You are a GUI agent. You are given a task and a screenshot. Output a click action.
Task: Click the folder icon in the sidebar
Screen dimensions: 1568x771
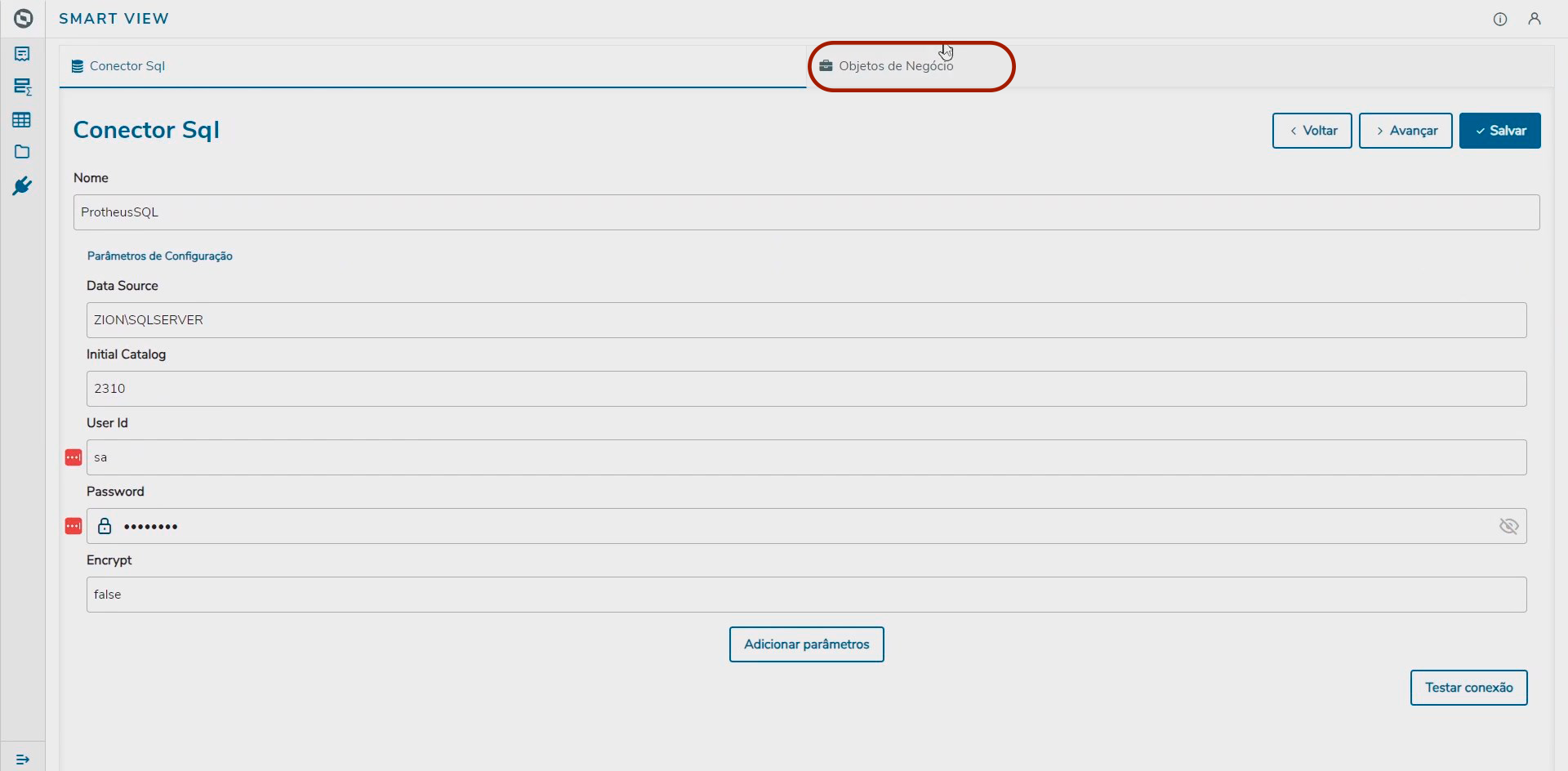point(22,152)
